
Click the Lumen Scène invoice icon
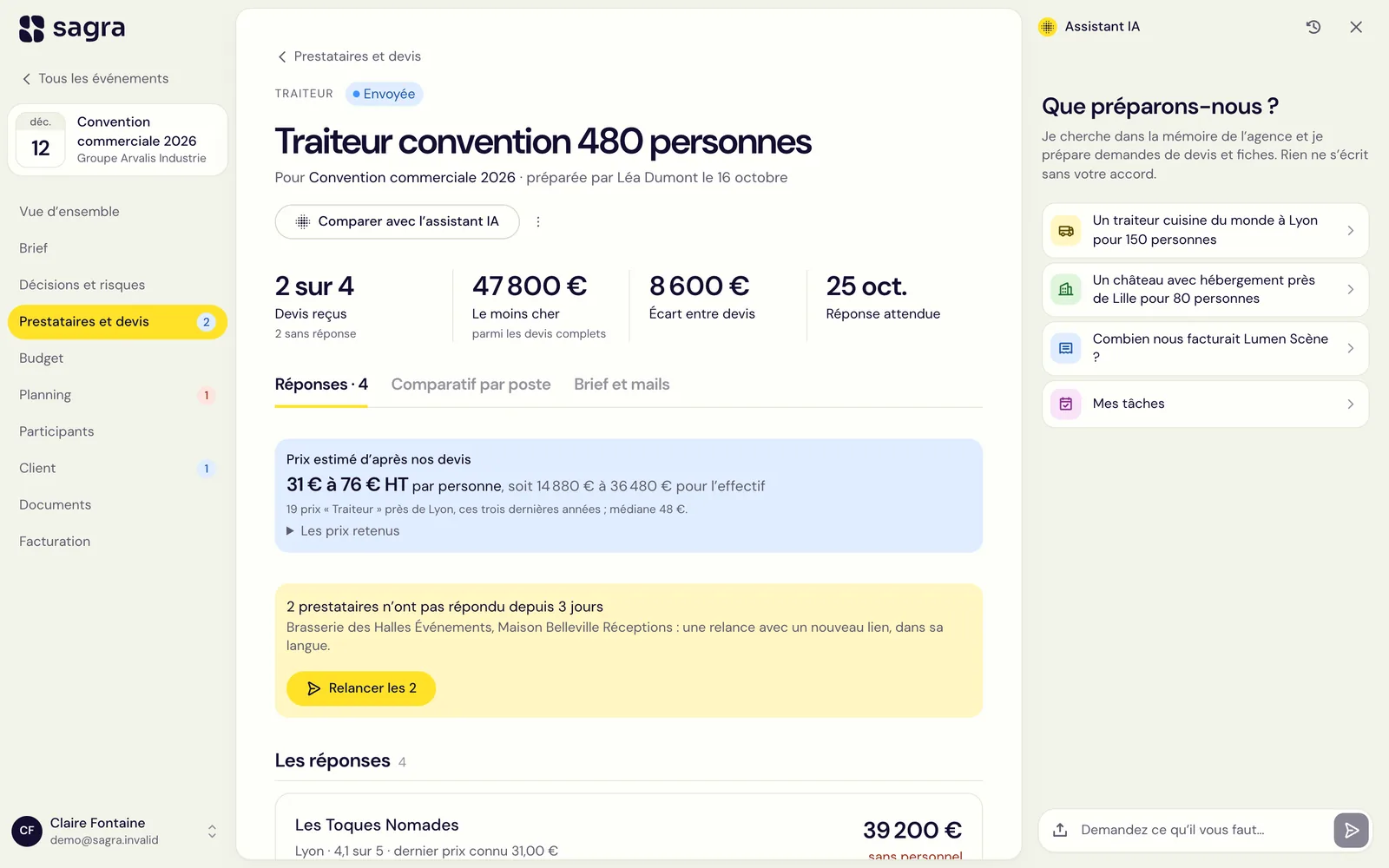pos(1066,348)
